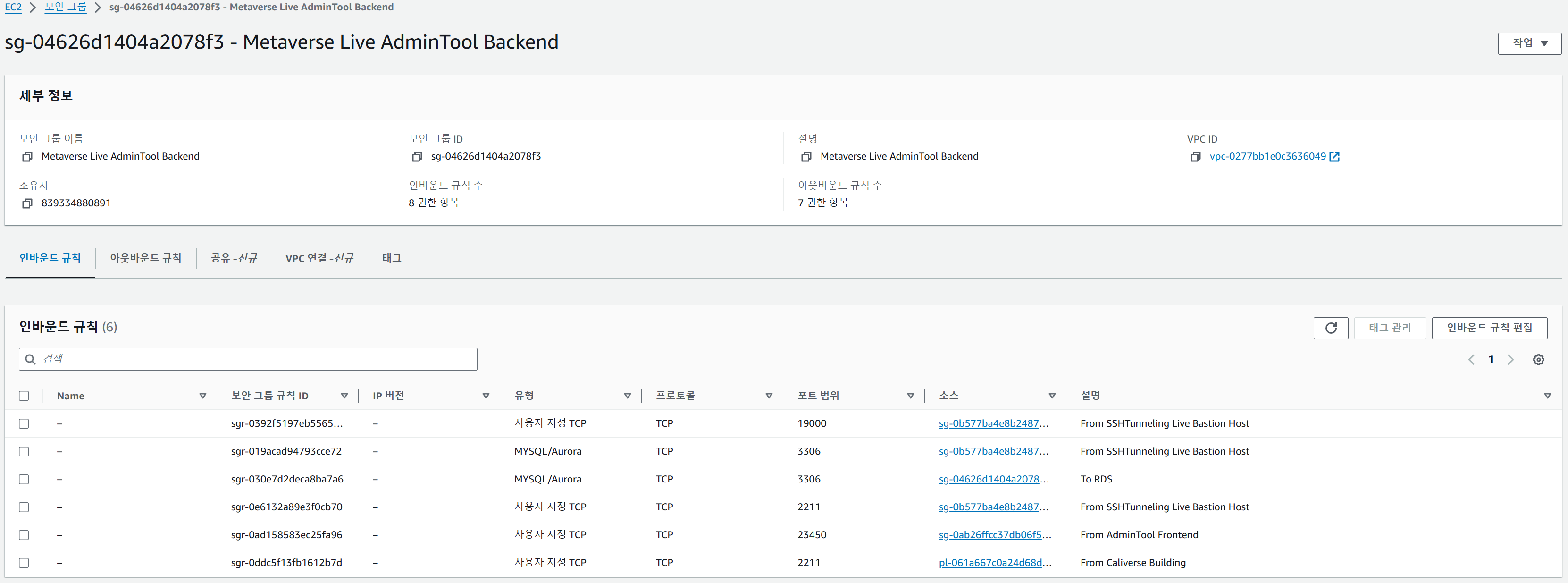Switch to 태그 tab
1568x583 pixels.
[391, 258]
